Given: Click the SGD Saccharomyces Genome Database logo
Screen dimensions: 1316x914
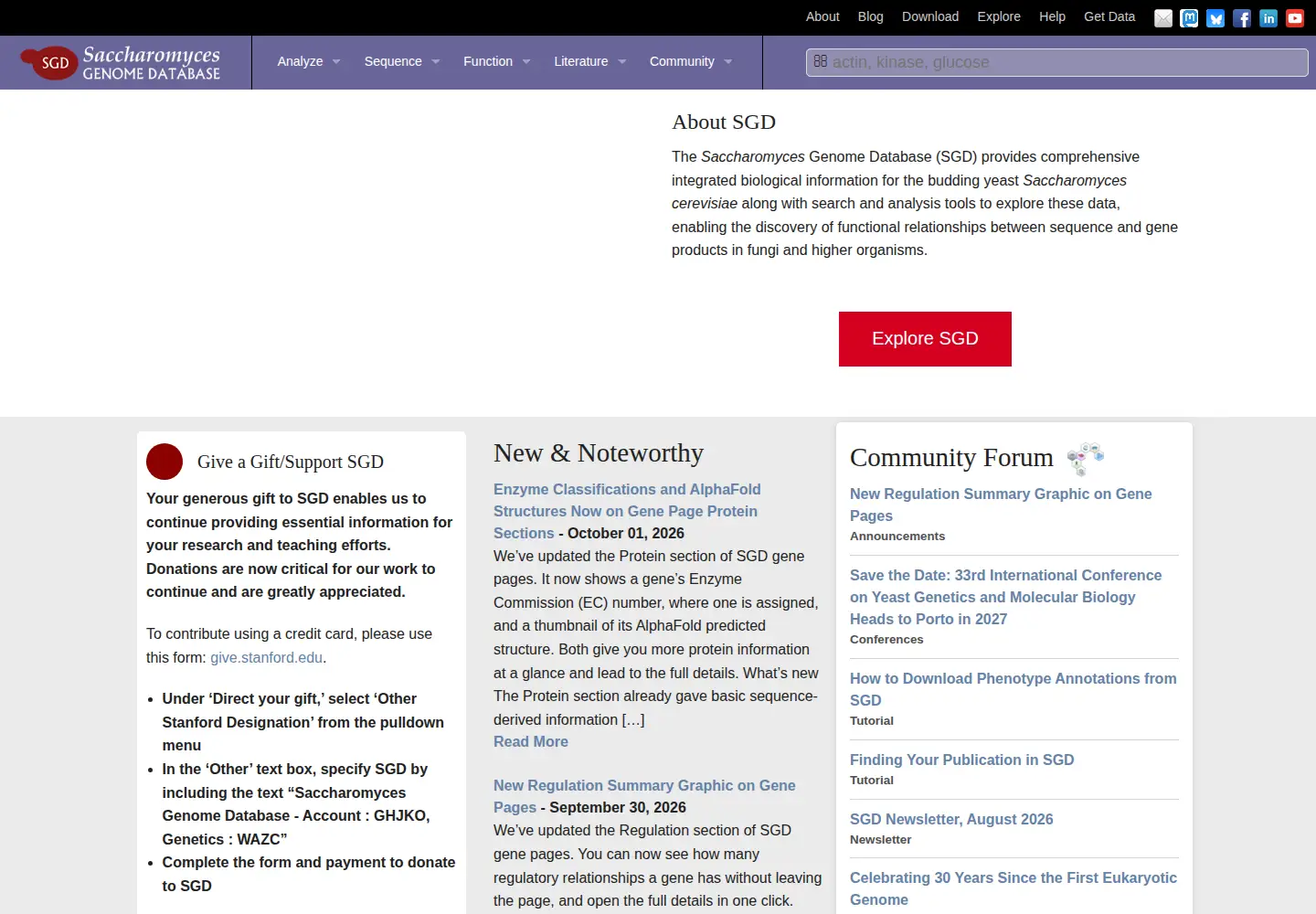Looking at the screenshot, I should (x=121, y=62).
